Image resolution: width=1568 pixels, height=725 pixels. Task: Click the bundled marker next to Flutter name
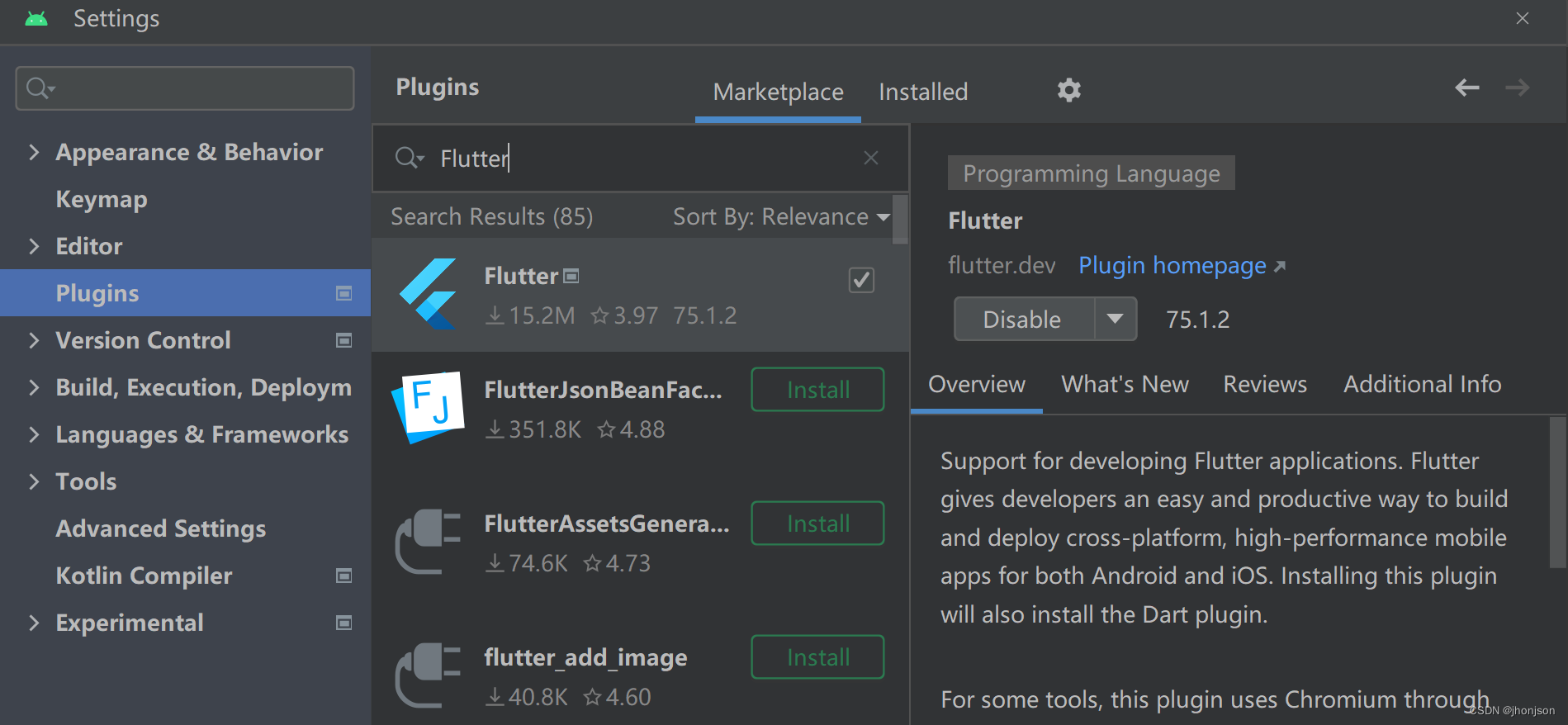click(571, 276)
